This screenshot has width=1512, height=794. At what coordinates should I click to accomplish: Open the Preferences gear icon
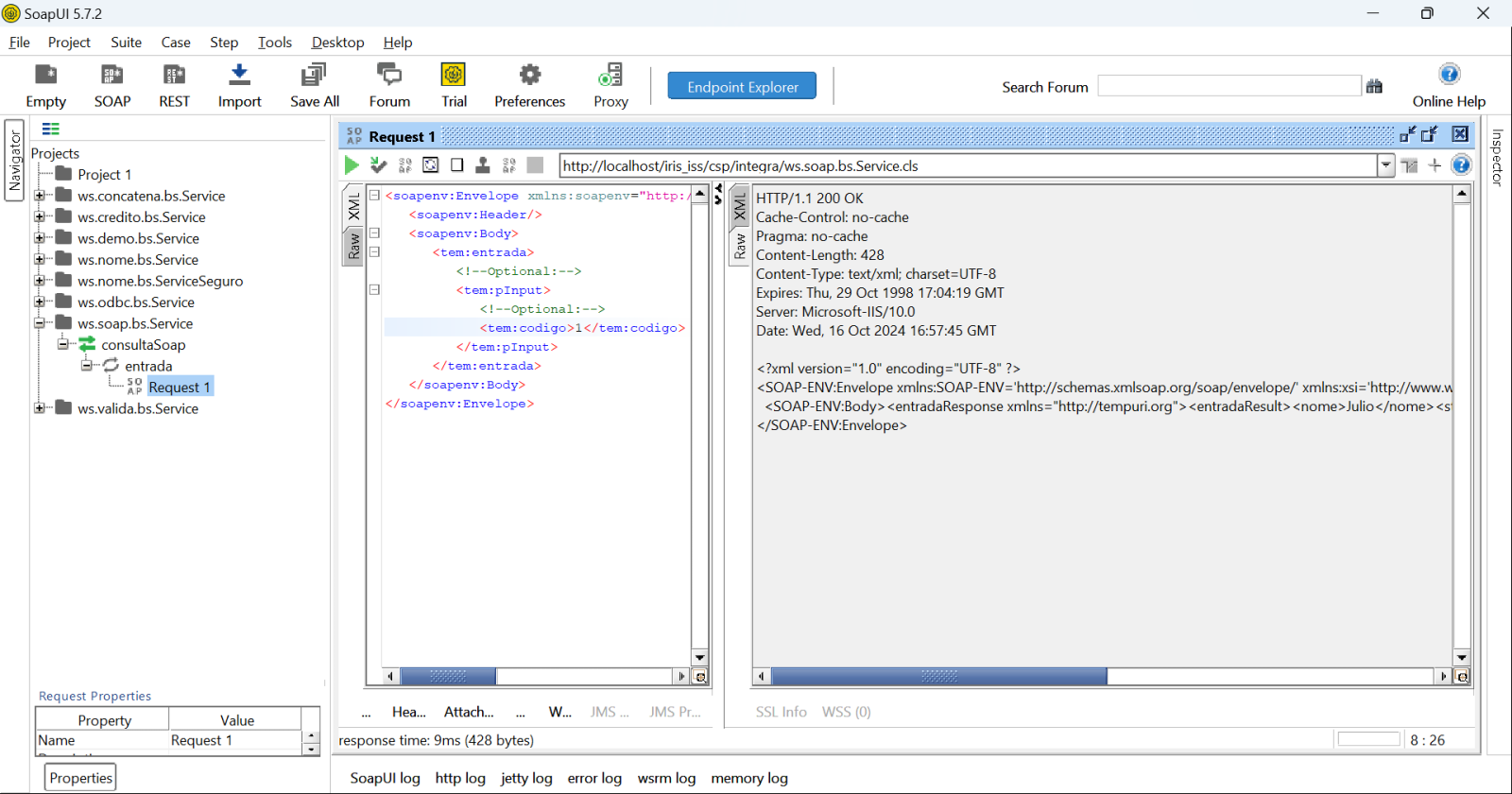click(x=529, y=76)
